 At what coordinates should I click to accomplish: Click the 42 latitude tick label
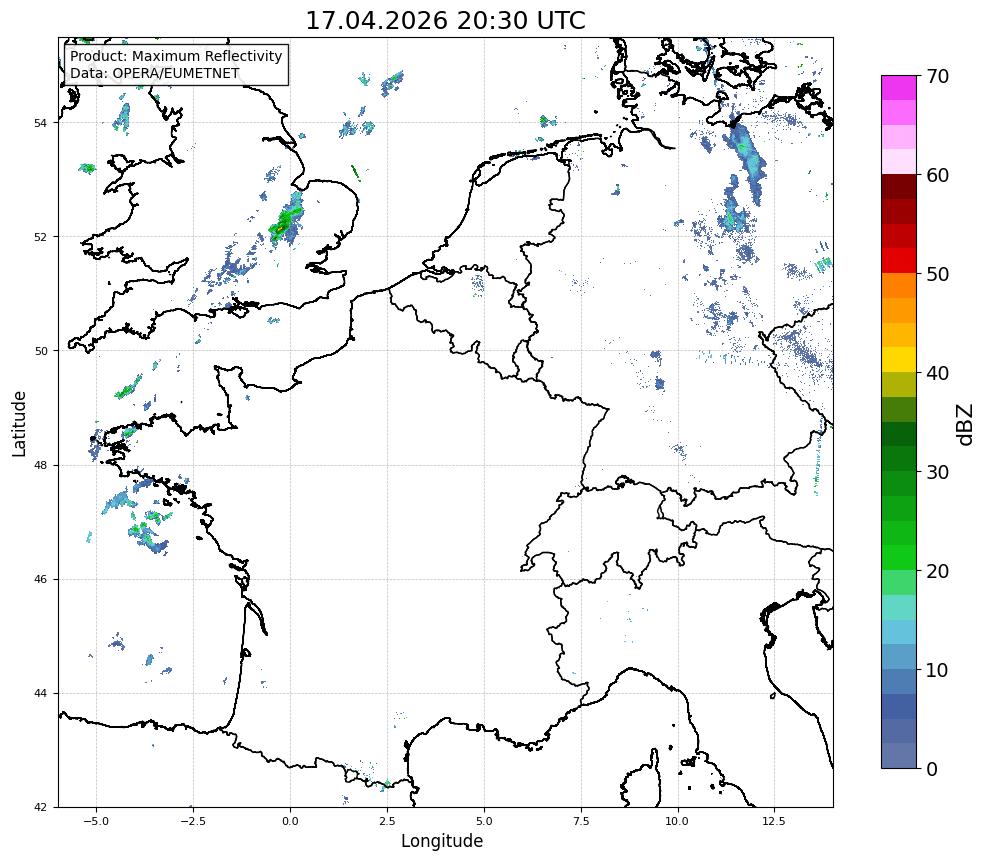40,807
